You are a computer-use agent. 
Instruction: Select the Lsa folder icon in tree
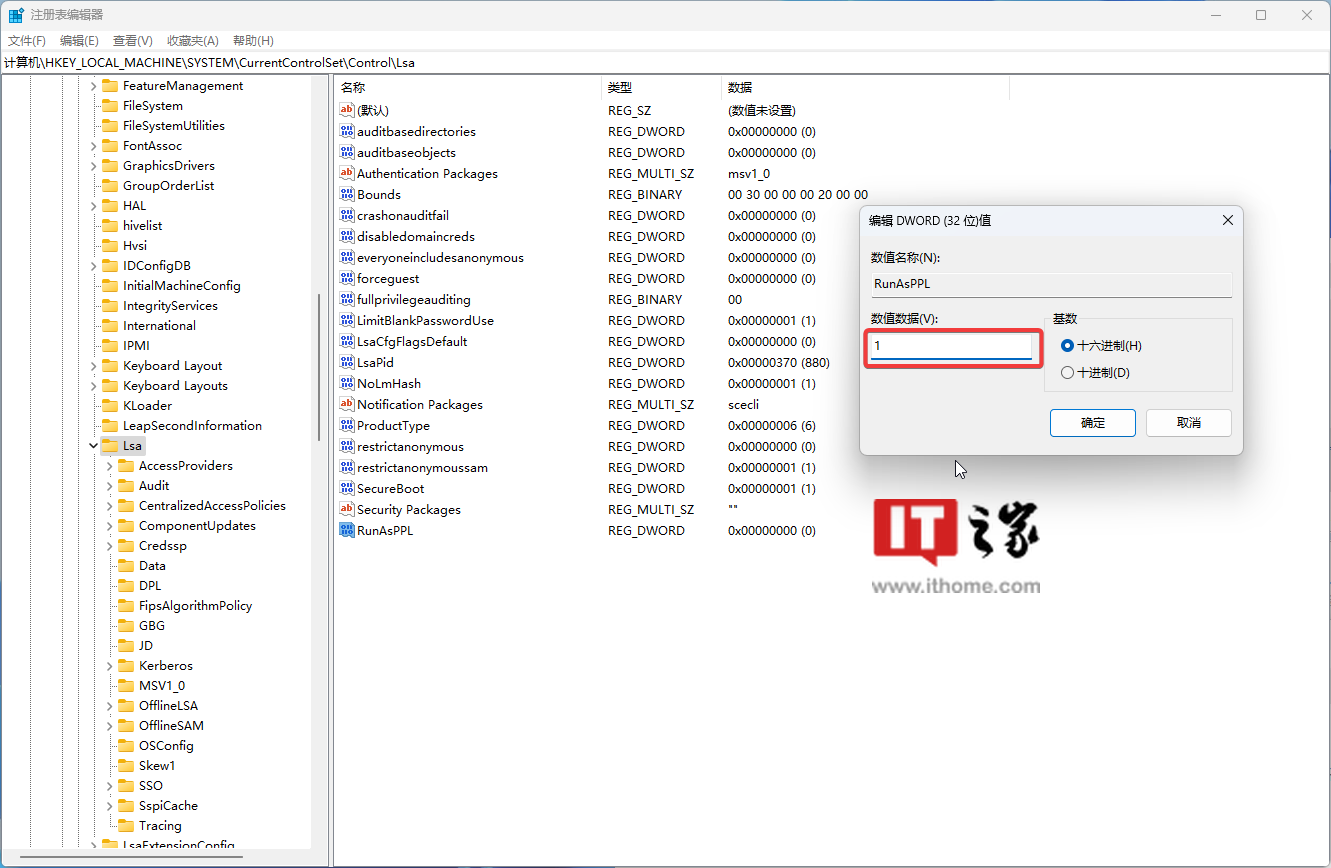[110, 445]
